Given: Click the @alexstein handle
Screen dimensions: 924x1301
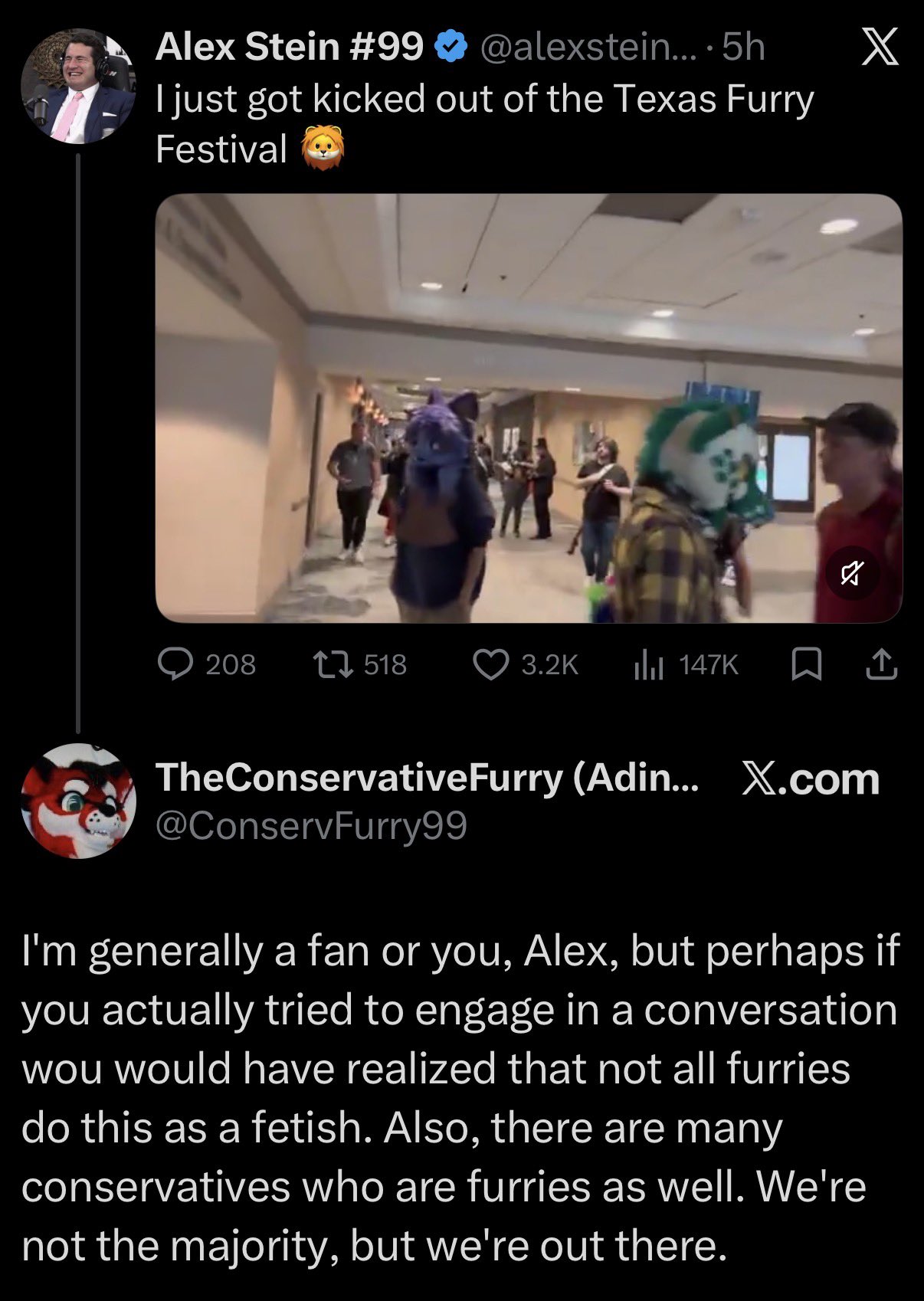Looking at the screenshot, I should tap(588, 48).
